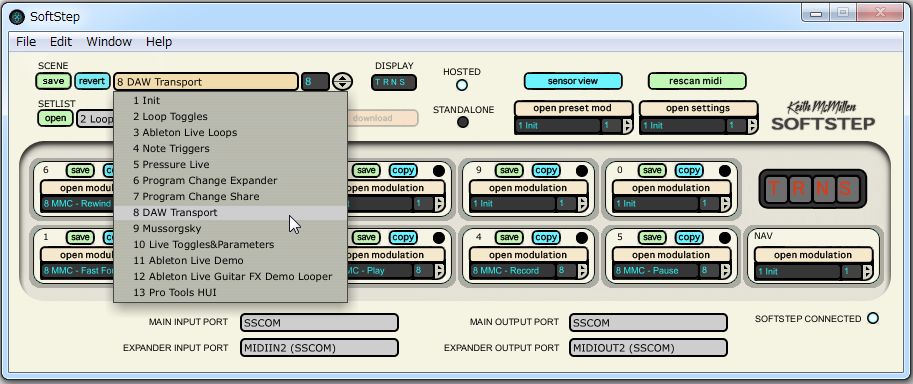Open the Window menu
Image resolution: width=913 pixels, height=384 pixels.
(109, 42)
